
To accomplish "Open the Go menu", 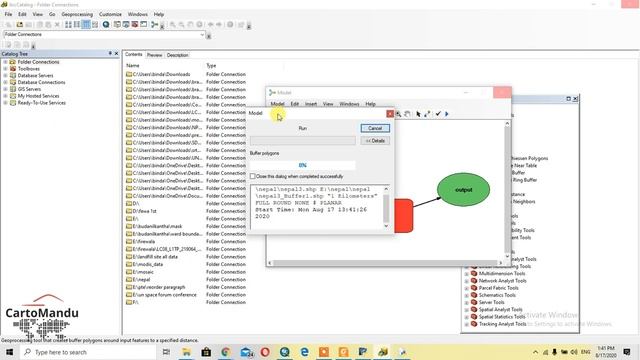I will (52, 14).
